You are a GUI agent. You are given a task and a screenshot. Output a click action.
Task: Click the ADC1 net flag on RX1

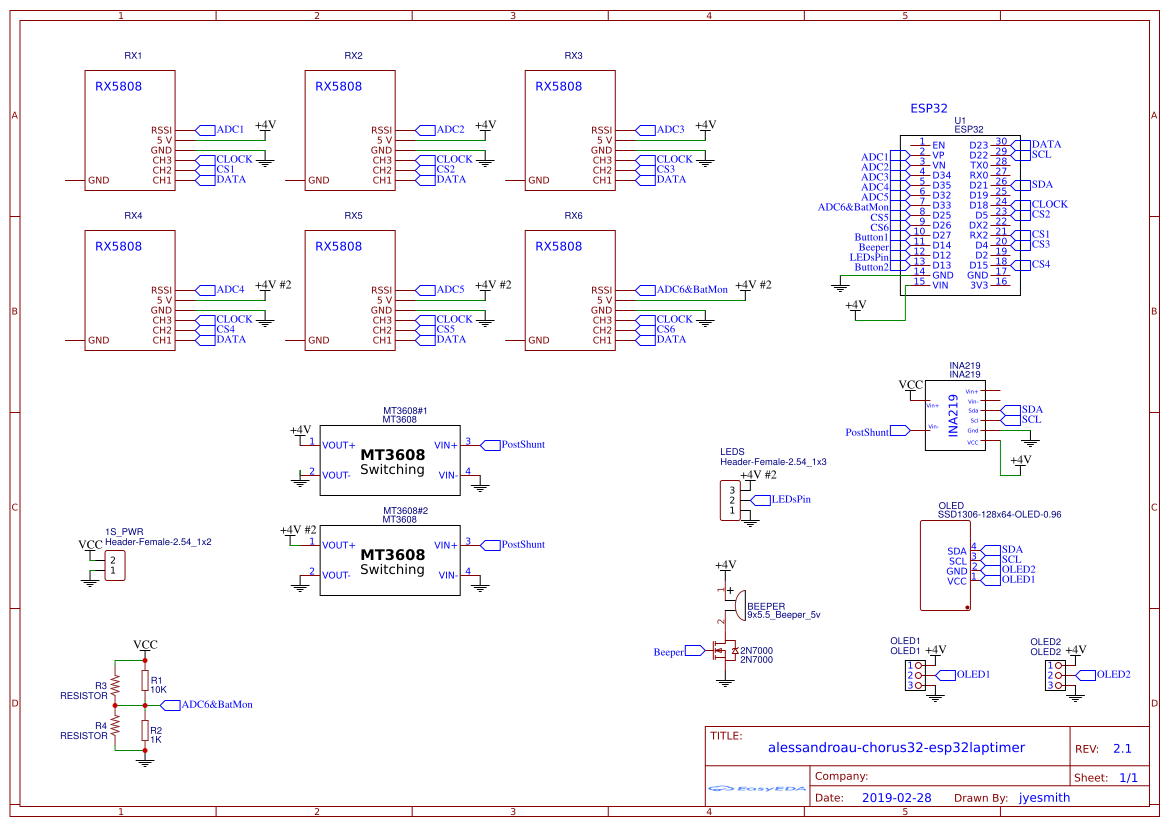click(x=220, y=130)
